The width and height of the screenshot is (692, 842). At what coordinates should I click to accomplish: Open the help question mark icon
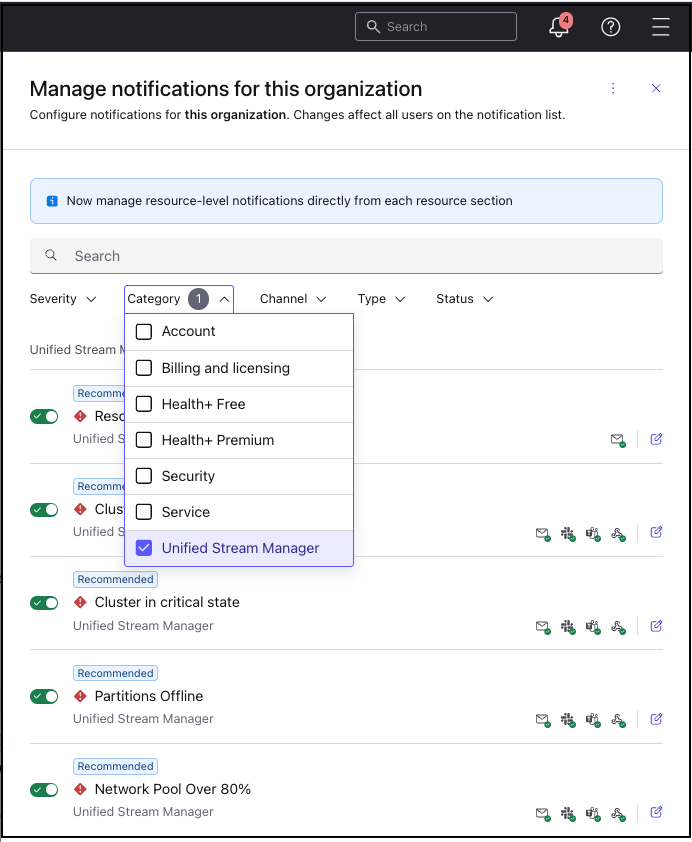coord(610,27)
